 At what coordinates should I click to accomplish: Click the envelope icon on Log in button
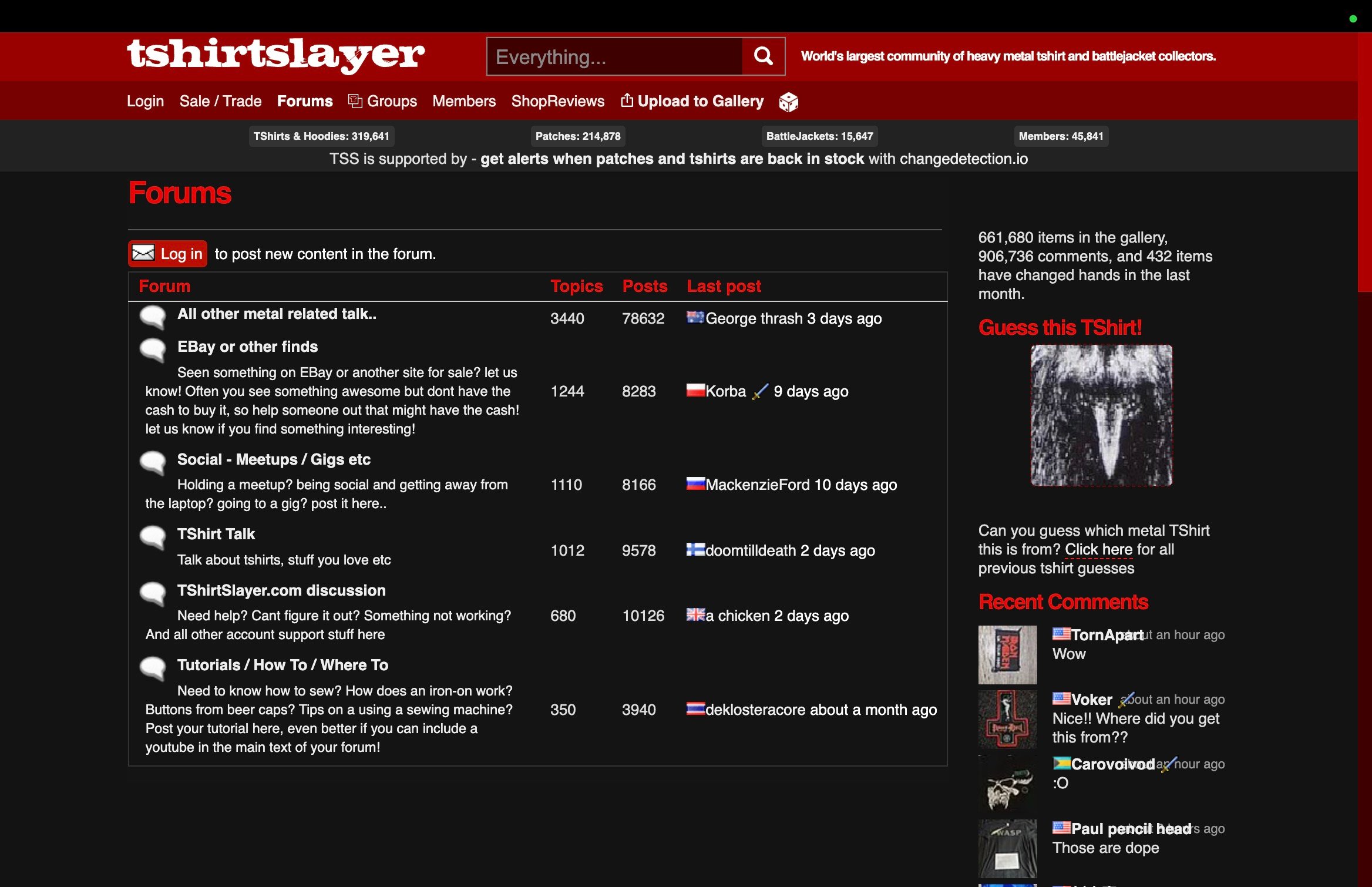click(143, 253)
